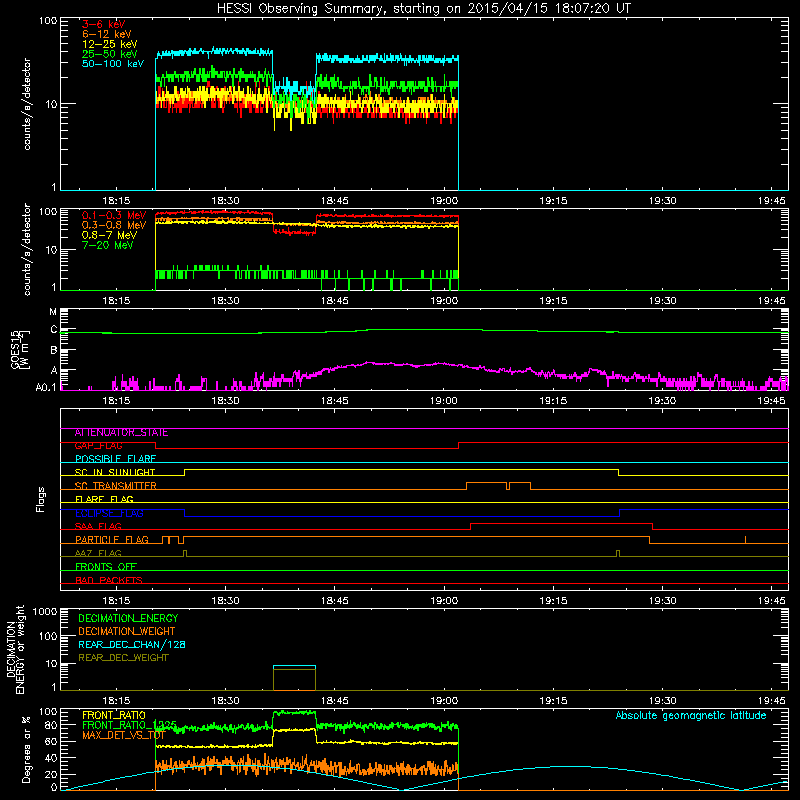The height and width of the screenshot is (800, 800).
Task: Click the 7-20 MeV legend entry
Action: 108,245
